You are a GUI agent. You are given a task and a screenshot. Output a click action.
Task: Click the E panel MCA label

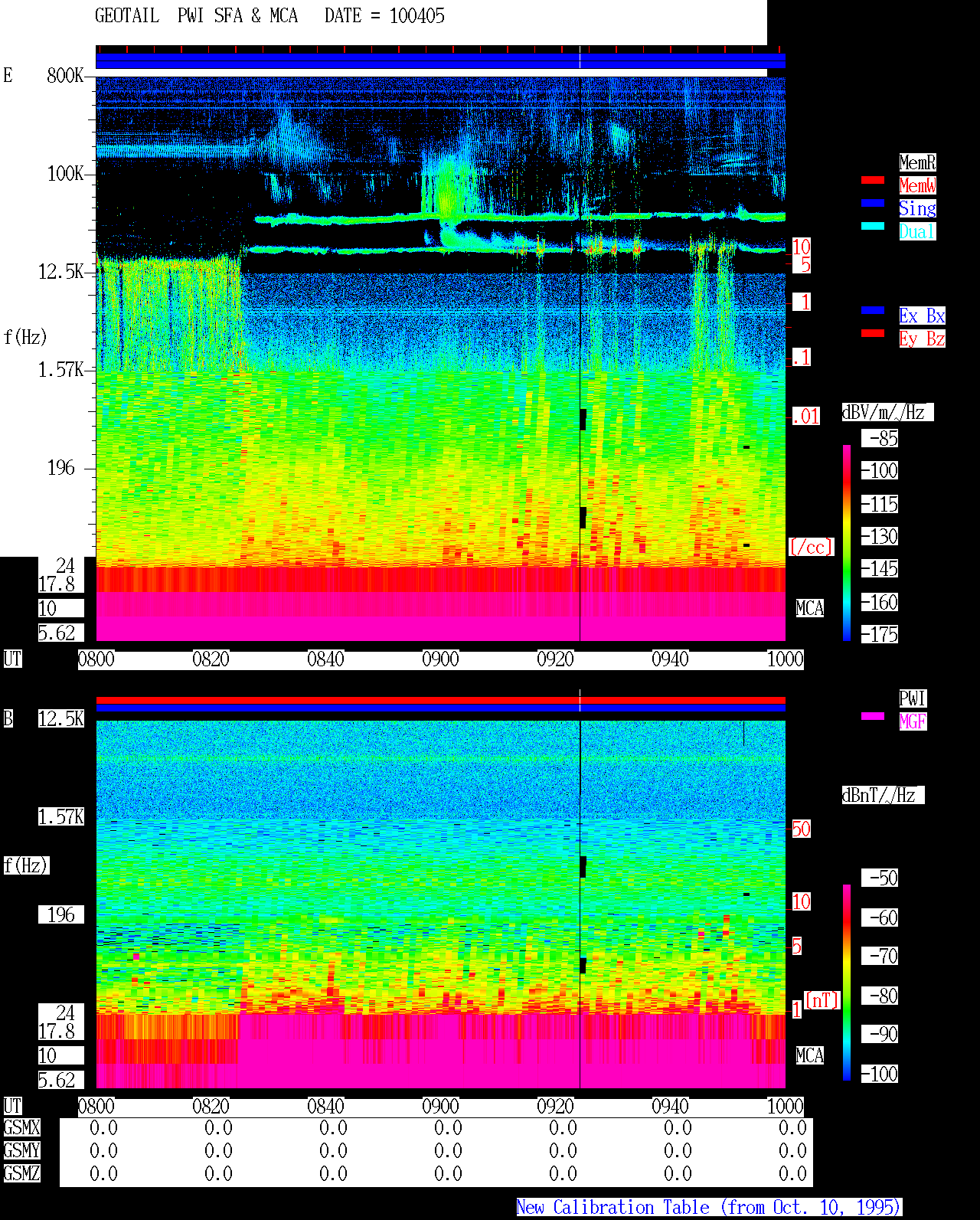[810, 609]
